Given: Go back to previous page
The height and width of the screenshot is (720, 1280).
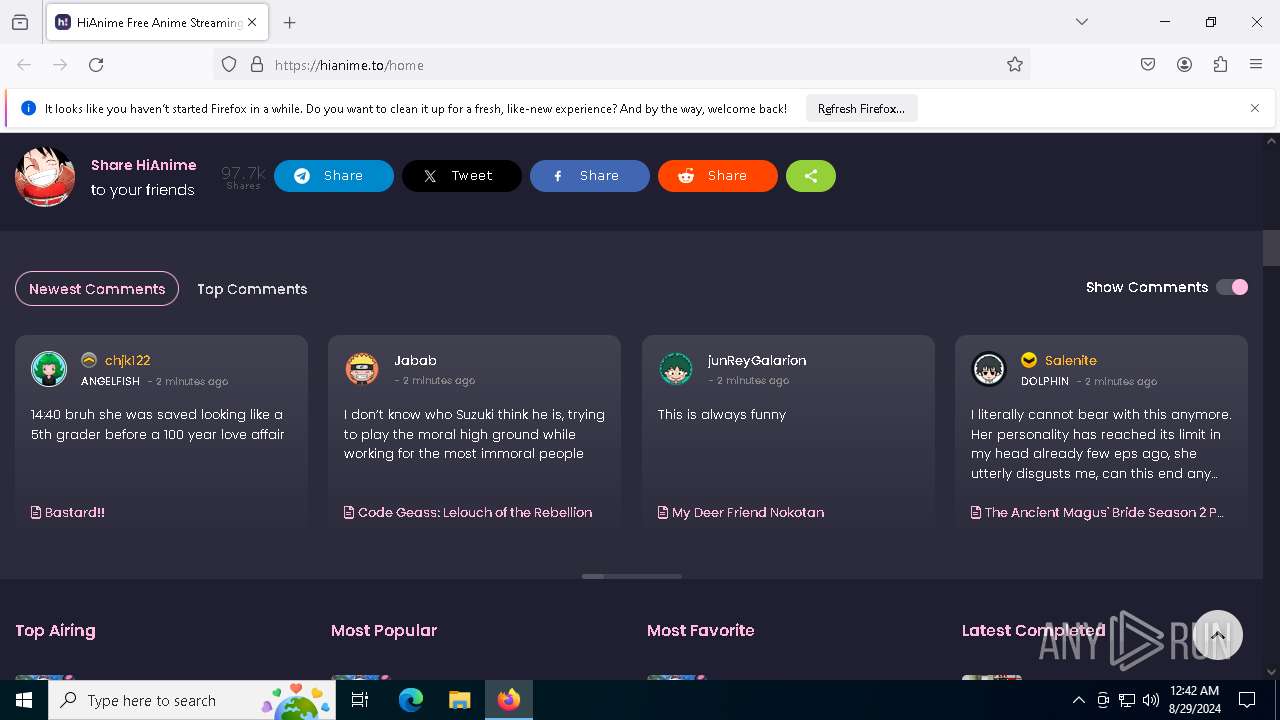Looking at the screenshot, I should pyautogui.click(x=24, y=65).
